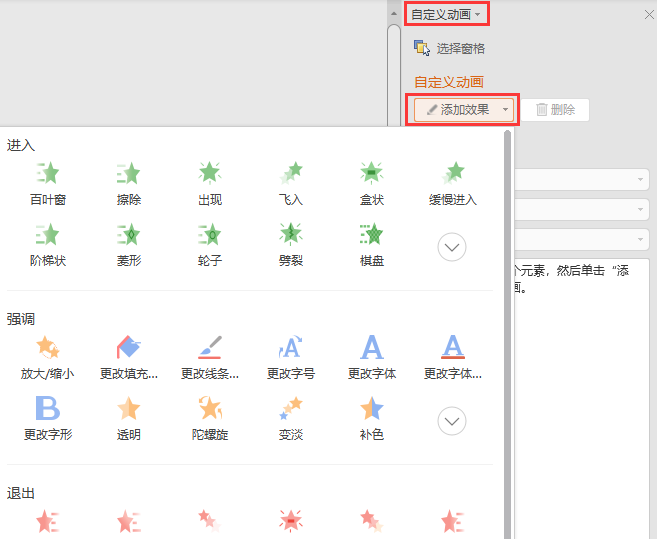This screenshot has width=657, height=539.
Task: Select the 透明 emphasis effect
Action: 129,418
